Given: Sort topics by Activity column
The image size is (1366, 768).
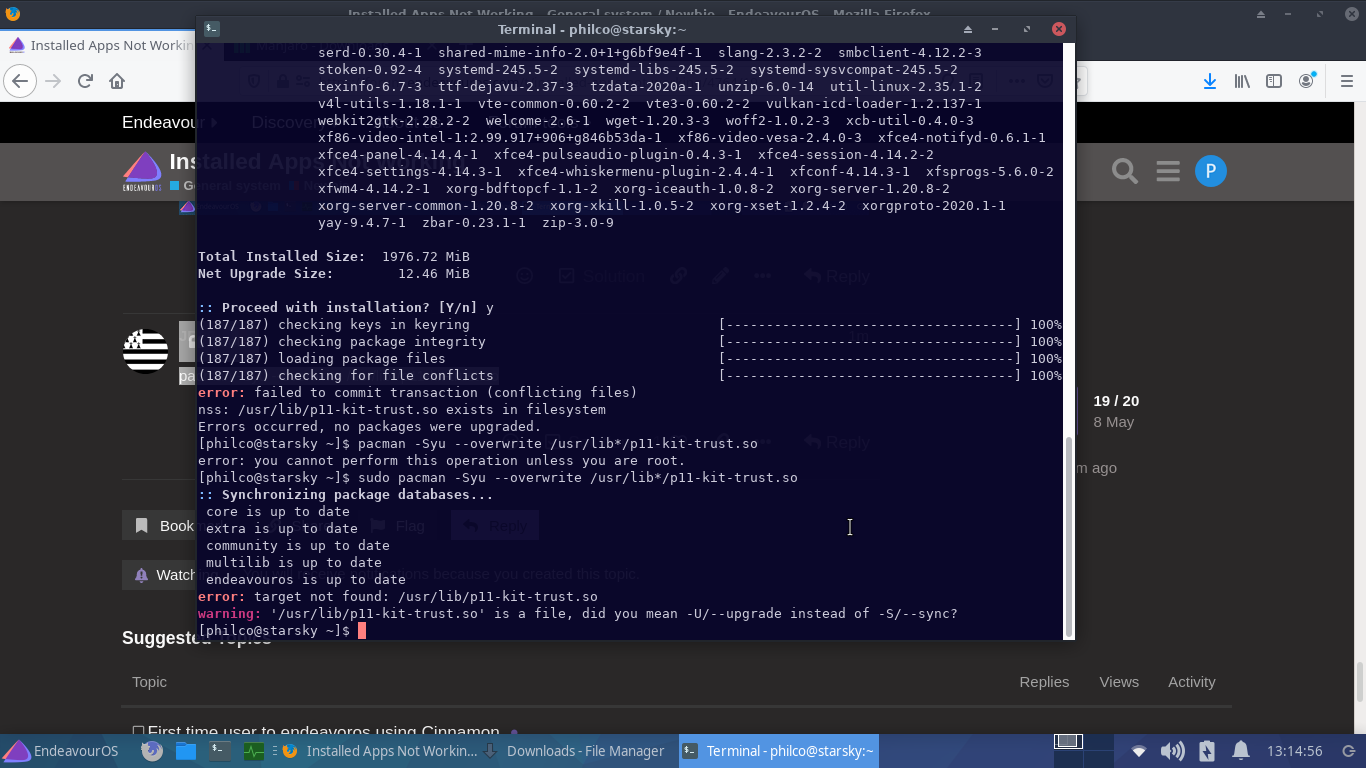Looking at the screenshot, I should [1192, 682].
